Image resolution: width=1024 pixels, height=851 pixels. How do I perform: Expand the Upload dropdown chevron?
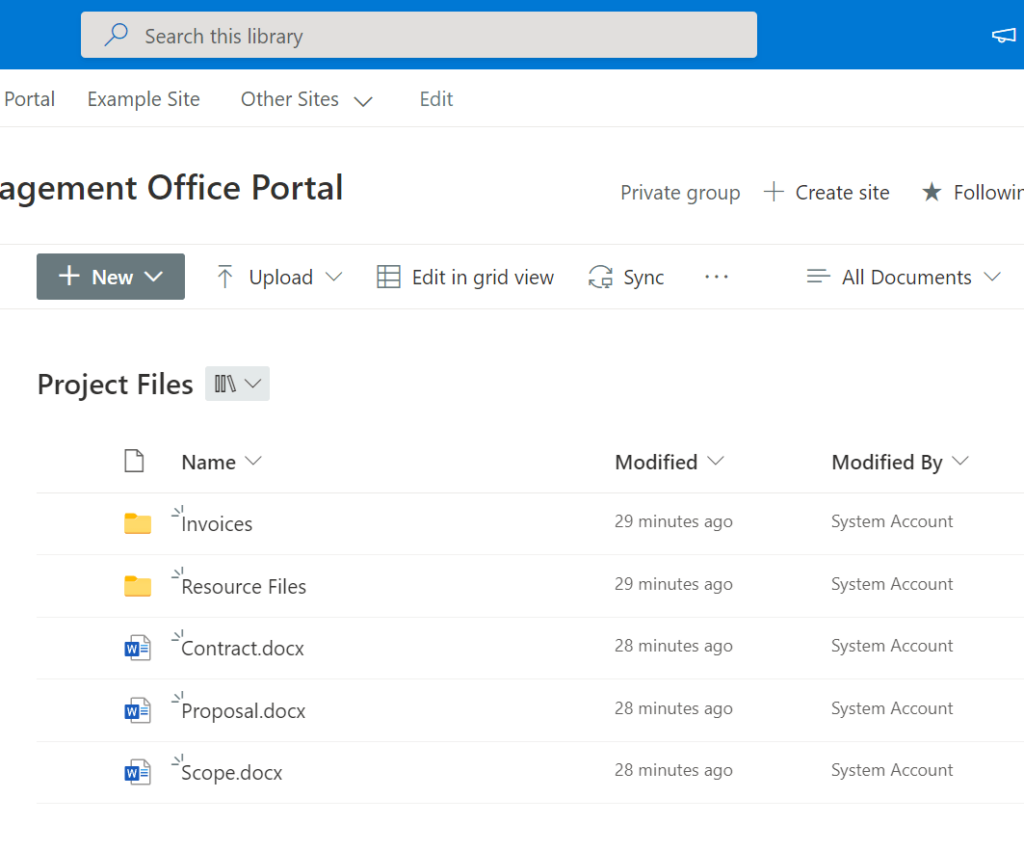point(334,277)
